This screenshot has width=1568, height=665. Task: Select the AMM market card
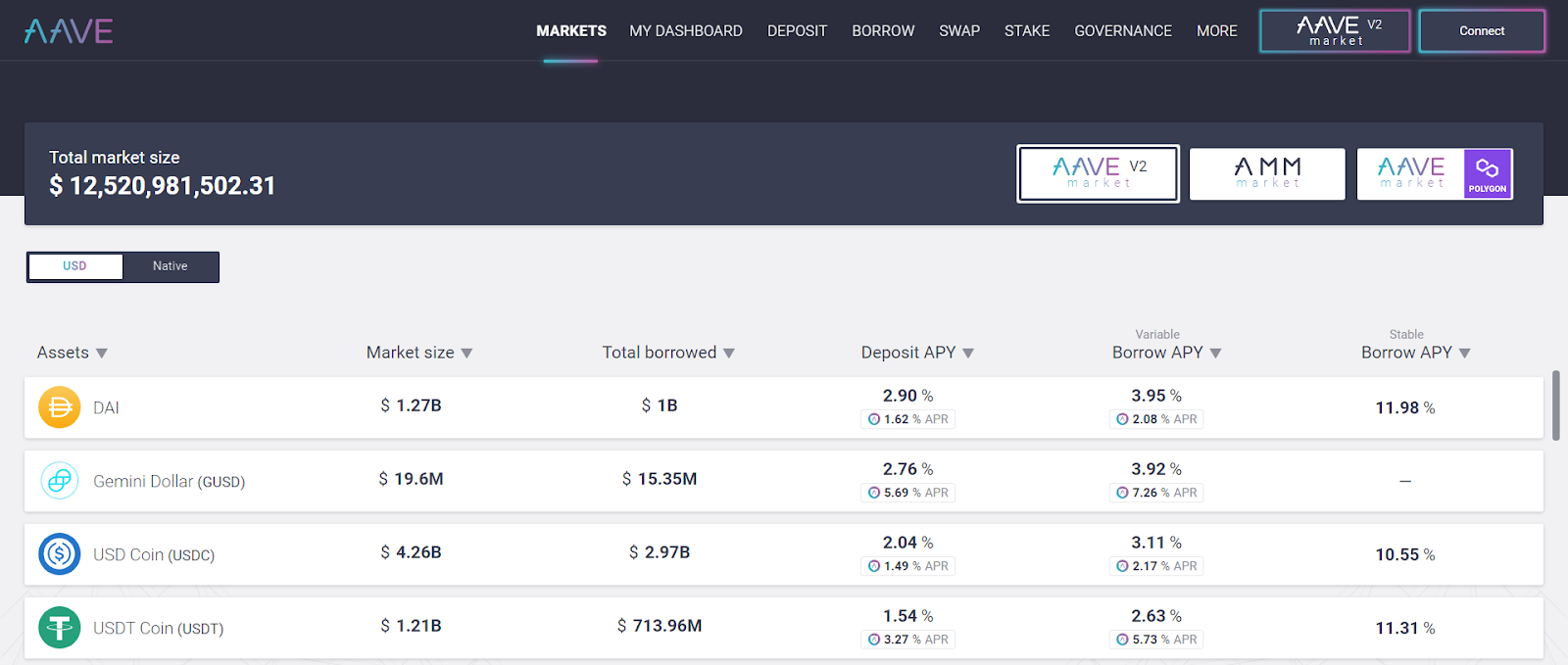[x=1267, y=174]
